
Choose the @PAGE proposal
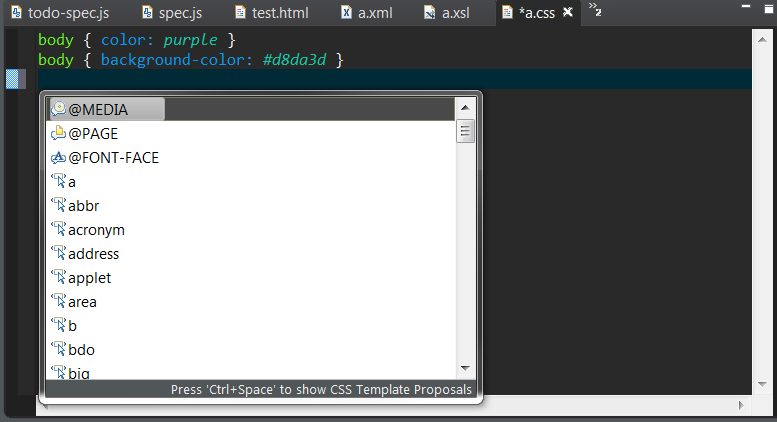(250, 134)
